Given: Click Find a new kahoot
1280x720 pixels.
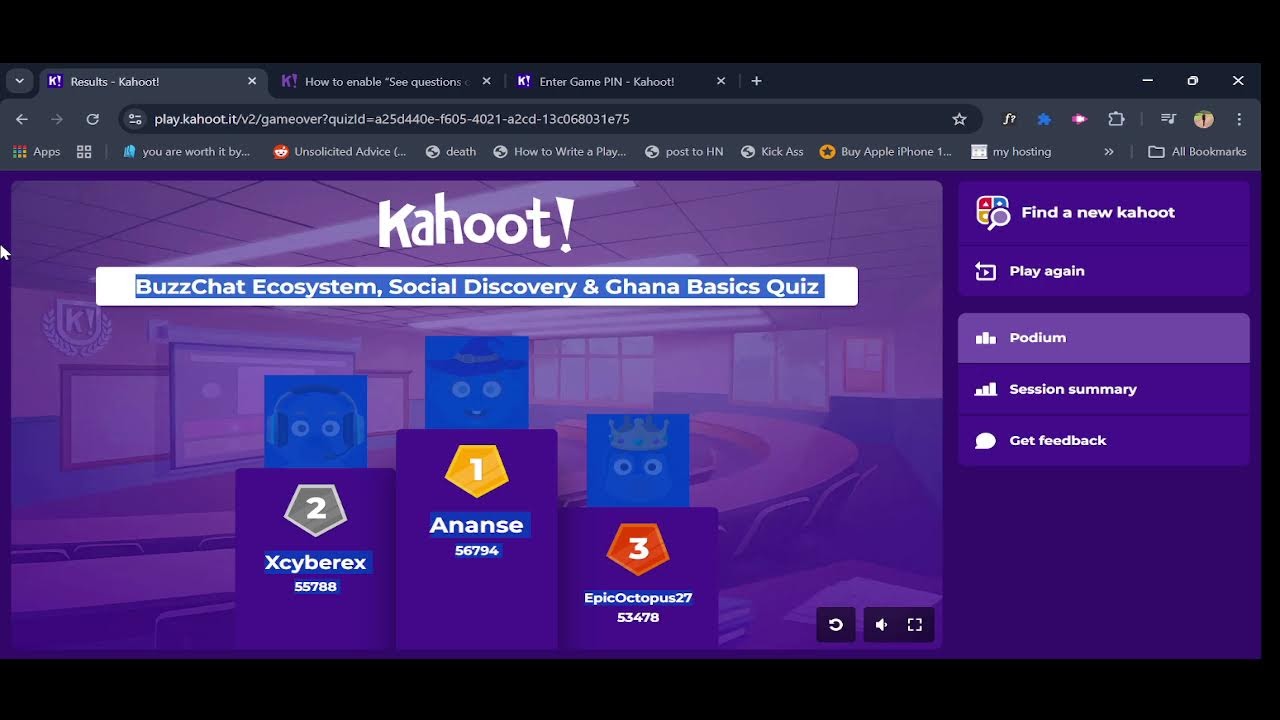Looking at the screenshot, I should (x=1104, y=212).
